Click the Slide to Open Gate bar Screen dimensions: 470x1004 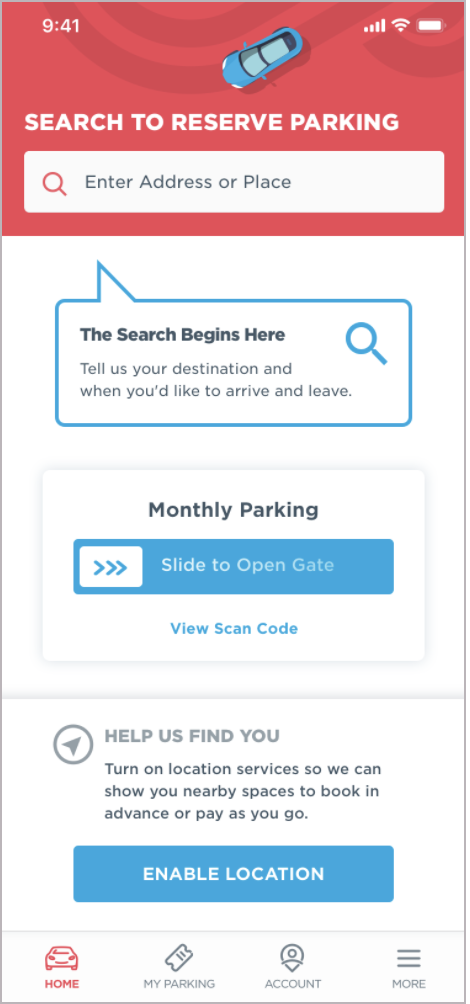tap(234, 567)
